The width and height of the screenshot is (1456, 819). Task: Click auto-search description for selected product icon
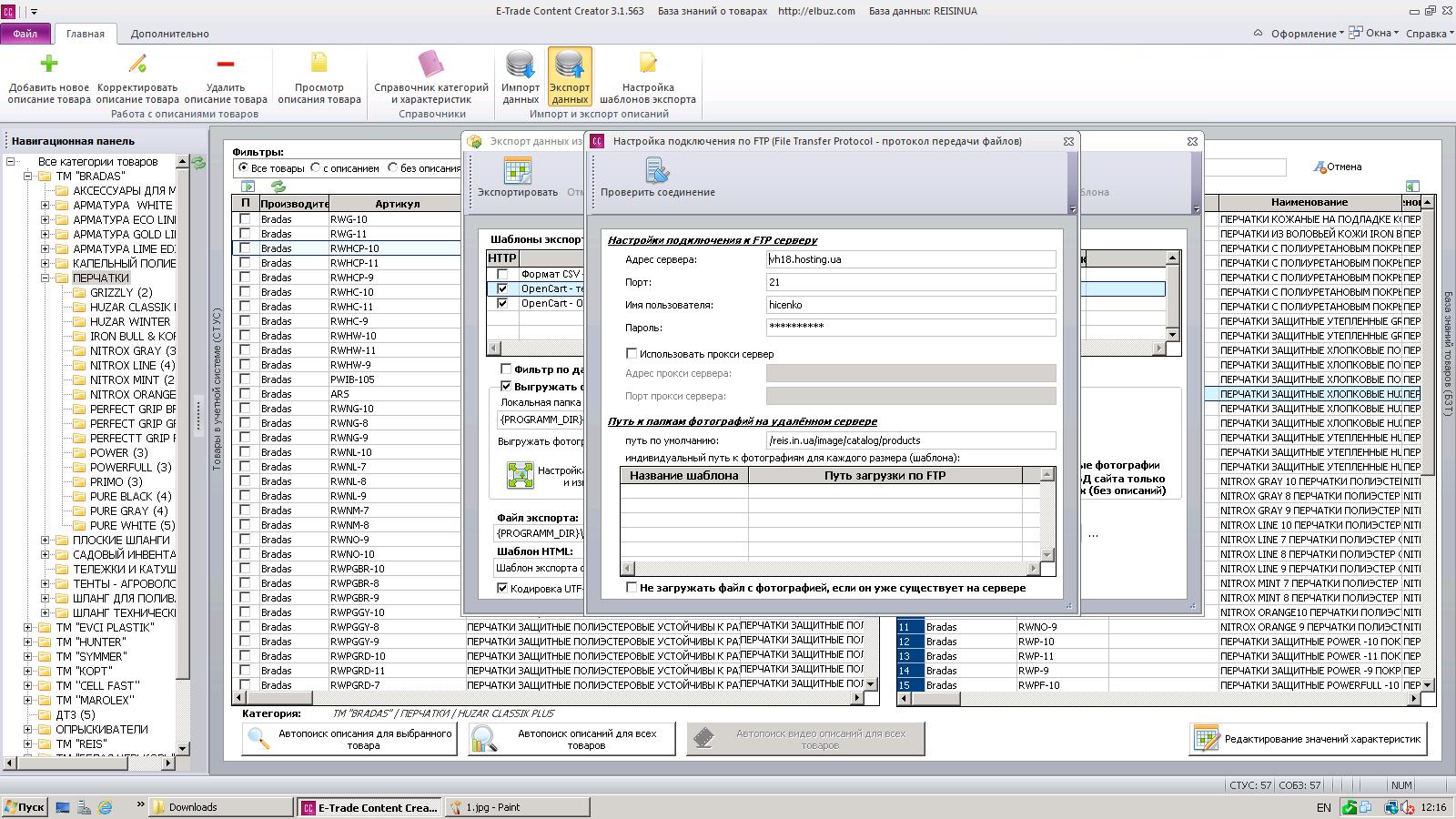coord(259,739)
